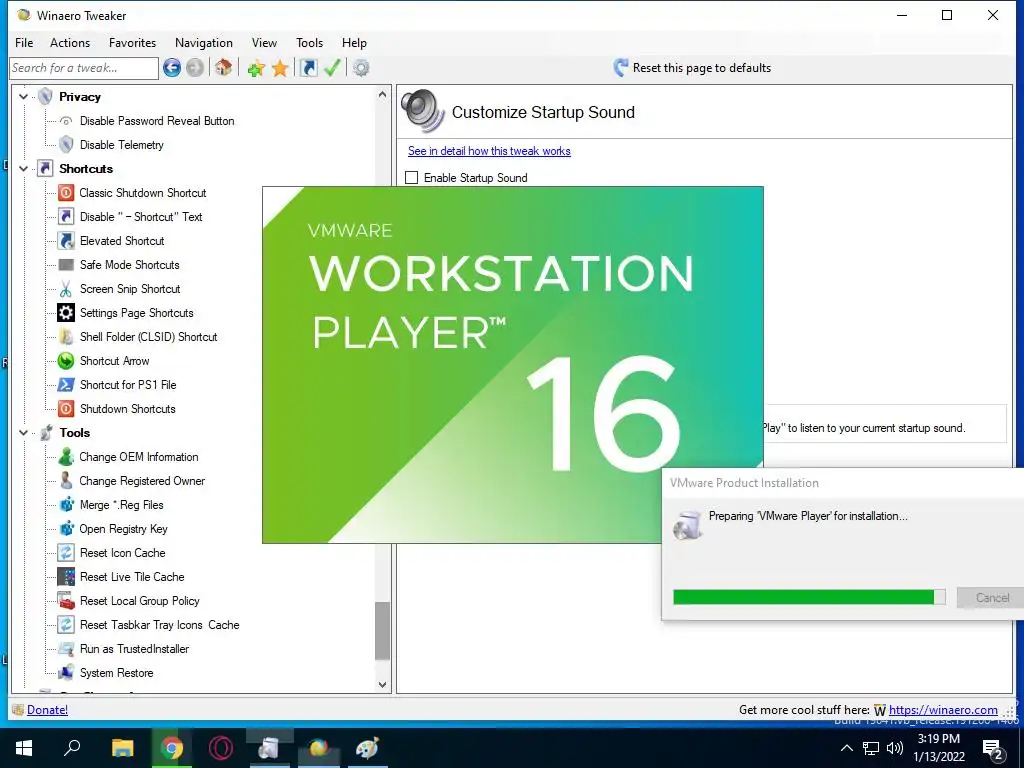The height and width of the screenshot is (768, 1024).
Task: Collapse the Tools tree group
Action: coord(24,432)
